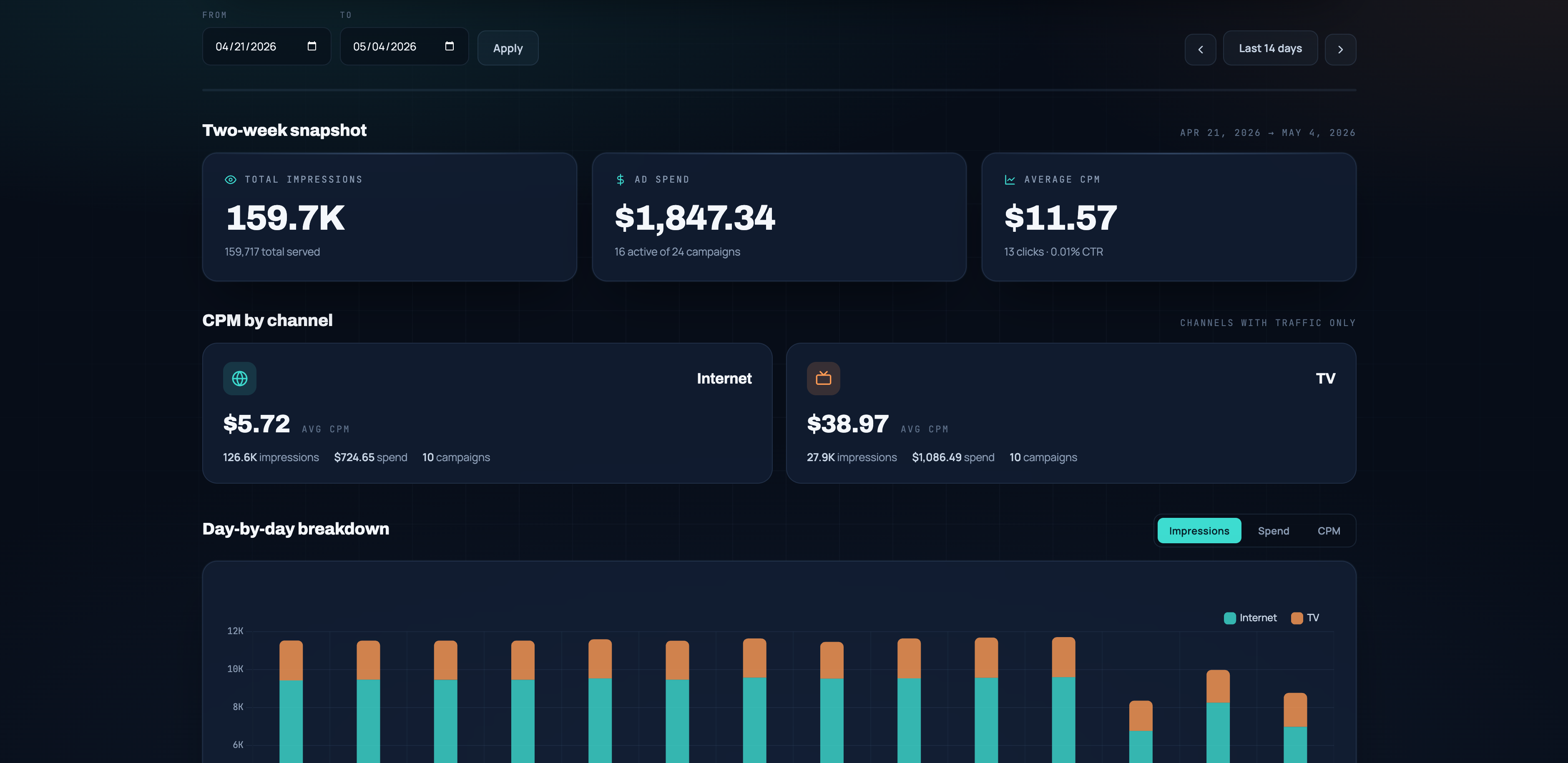Click the chart icon beside Average CPM
1568x763 pixels.
[1010, 180]
